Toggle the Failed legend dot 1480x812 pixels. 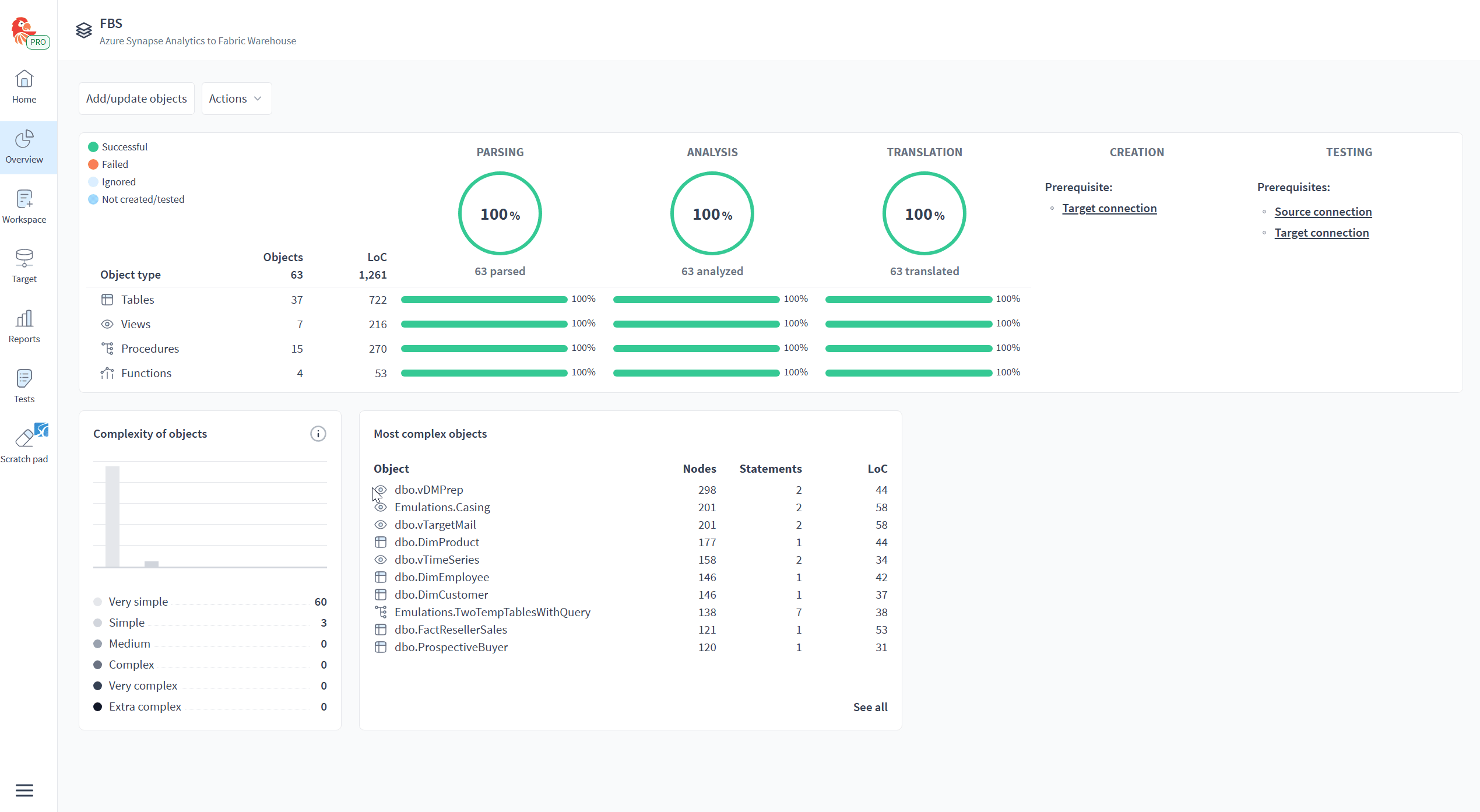point(93,164)
